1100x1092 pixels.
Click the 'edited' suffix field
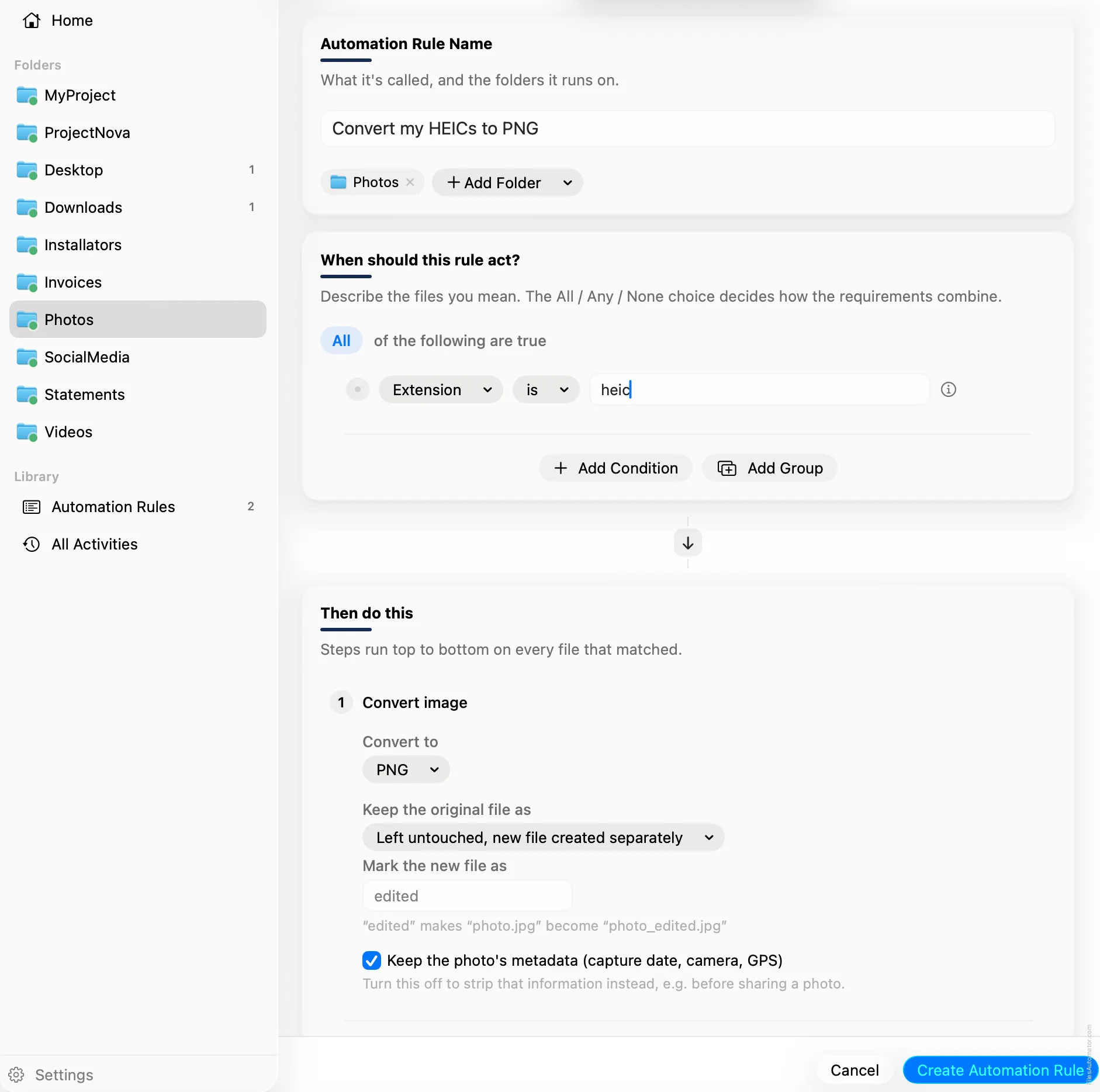click(467, 896)
